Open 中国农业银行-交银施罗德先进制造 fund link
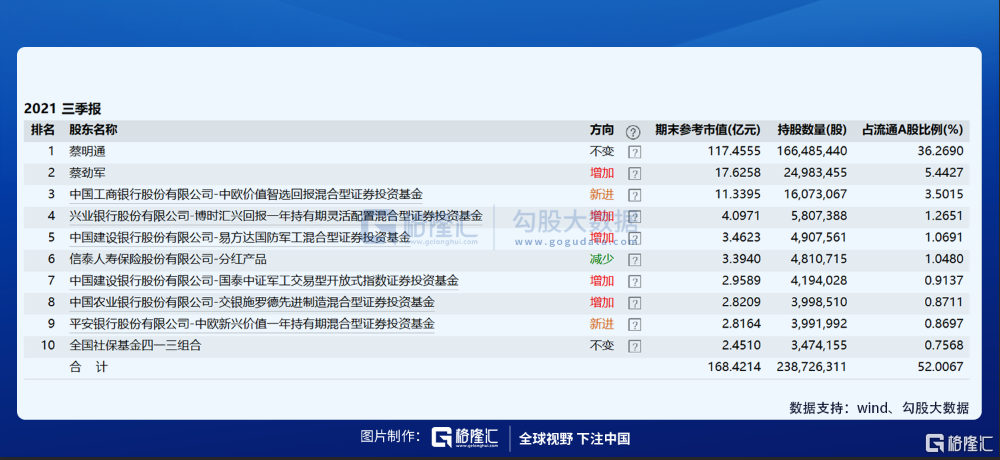The width and height of the screenshot is (1000, 460). [252, 302]
